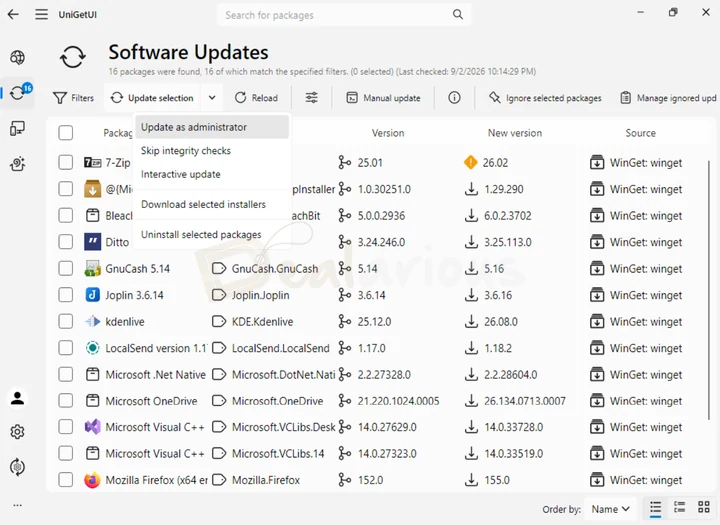
Task: Open the installation options sliders icon
Action: (x=311, y=97)
